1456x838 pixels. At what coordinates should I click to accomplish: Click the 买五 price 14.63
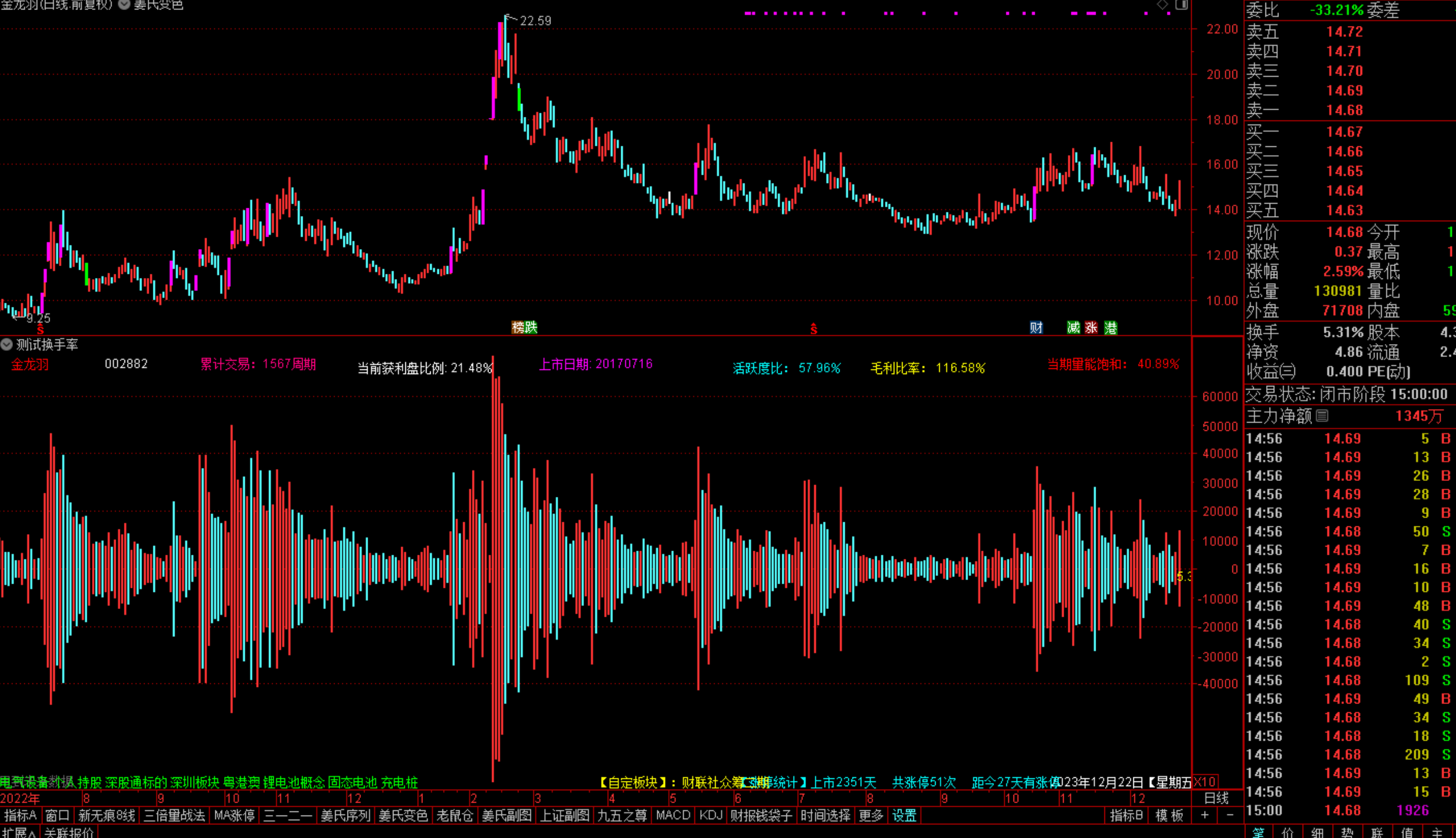coord(1344,211)
